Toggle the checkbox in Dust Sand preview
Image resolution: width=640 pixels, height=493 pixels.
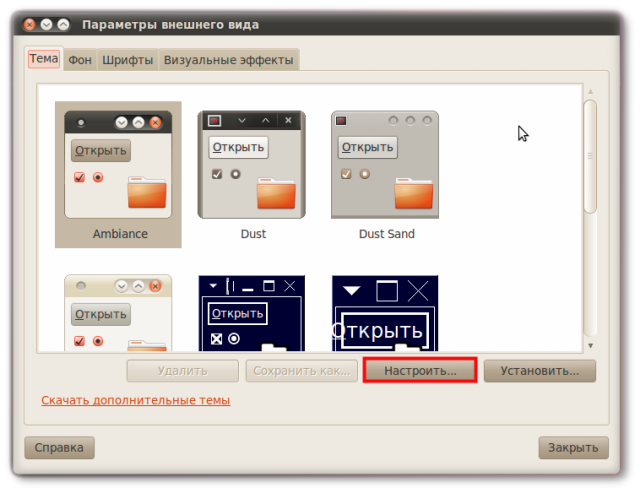click(346, 174)
